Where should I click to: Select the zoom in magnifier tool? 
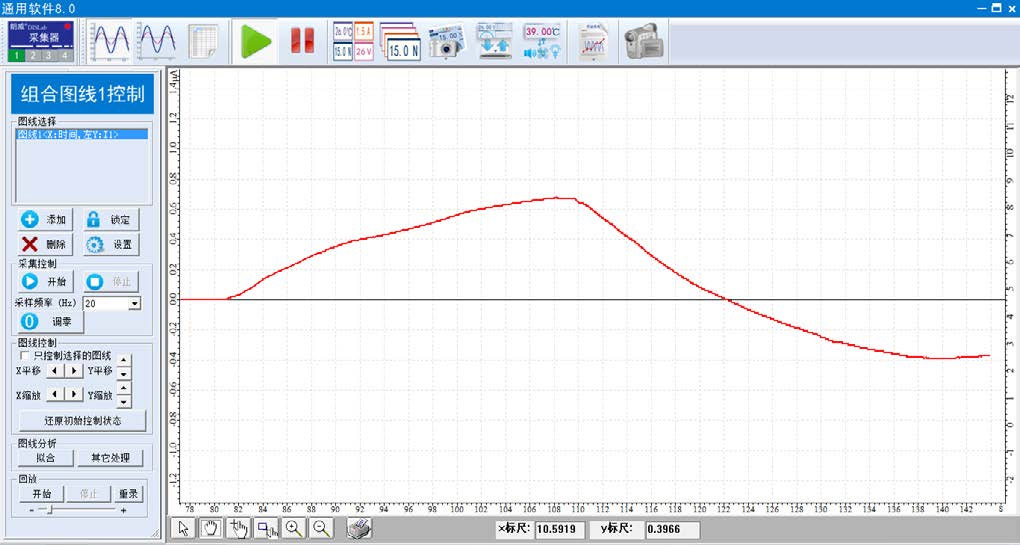coord(294,529)
